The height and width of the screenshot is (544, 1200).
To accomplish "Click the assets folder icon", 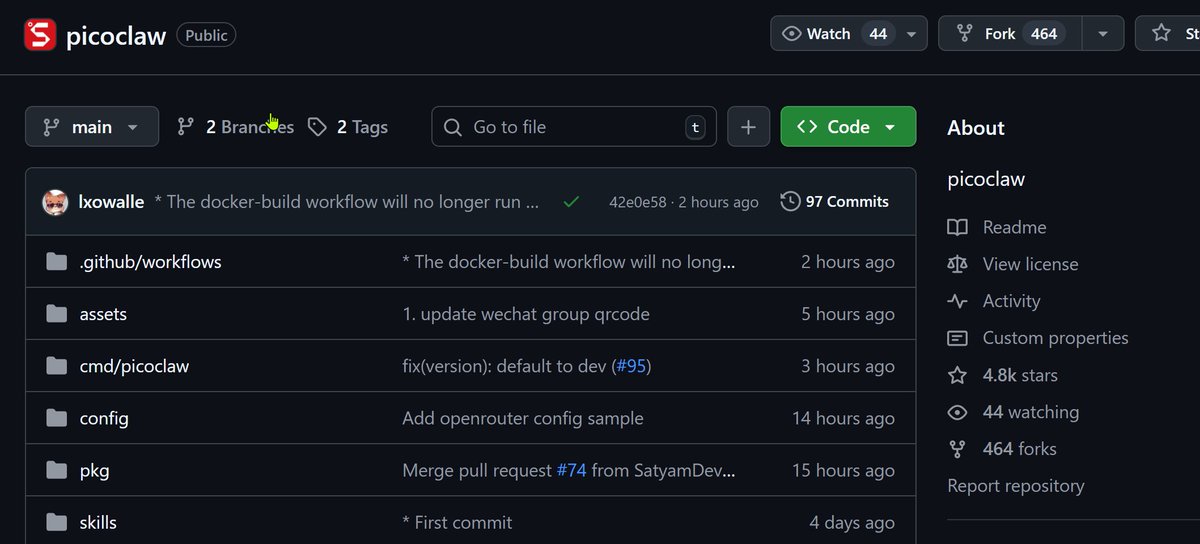I will coord(56,314).
